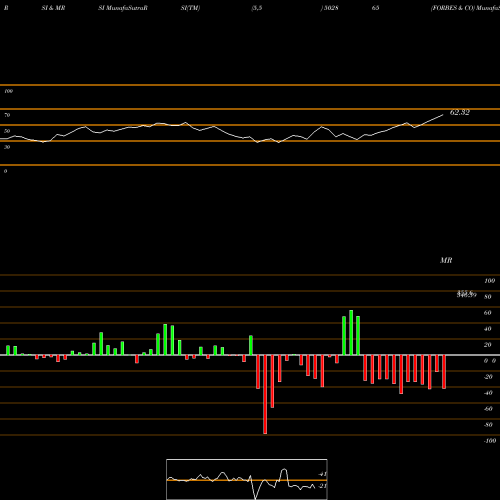Click the 'SI & MR' header text
The height and width of the screenshot is (500, 500).
click(53, 8)
